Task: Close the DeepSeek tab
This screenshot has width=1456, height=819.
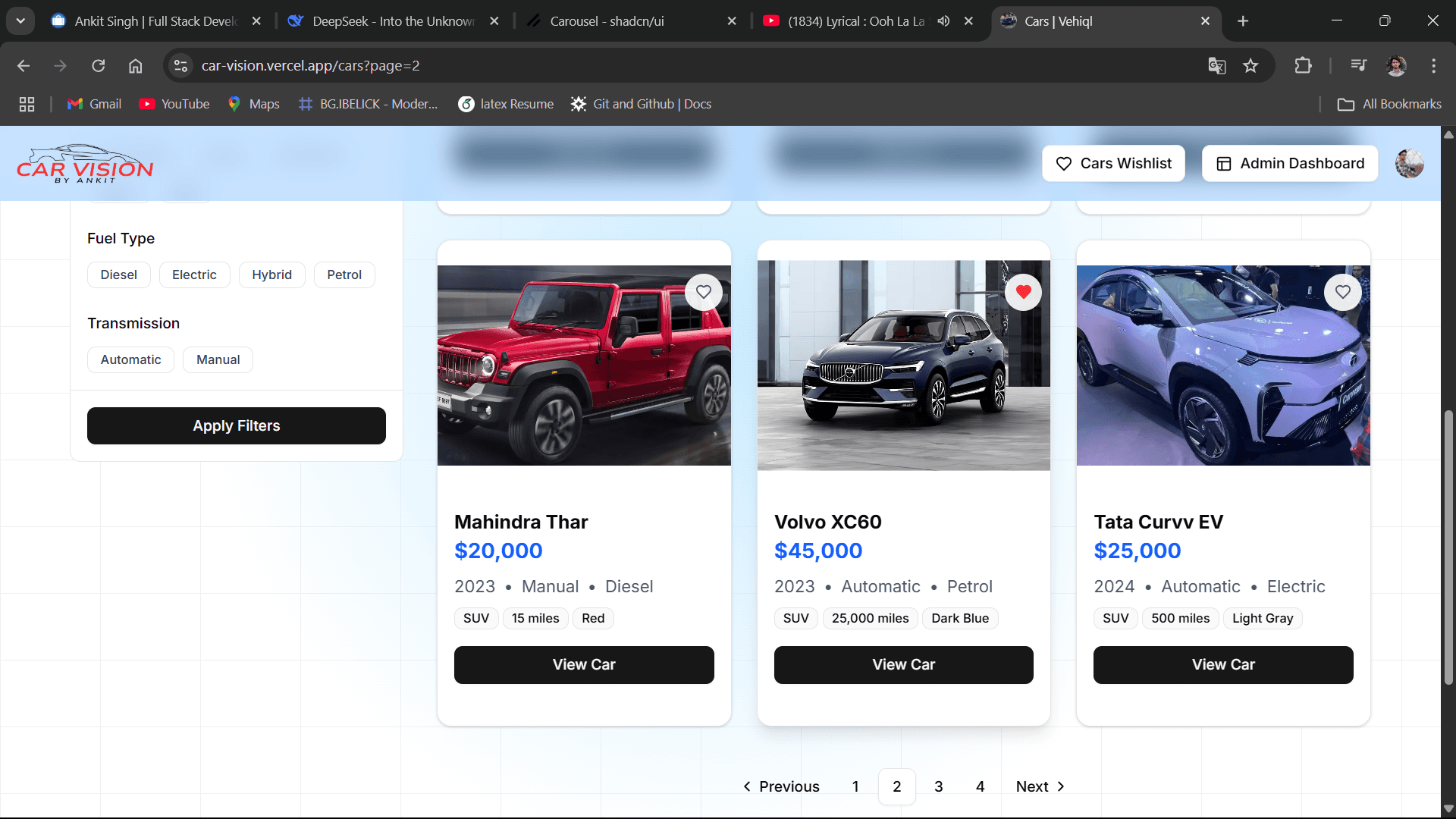Action: pyautogui.click(x=494, y=21)
